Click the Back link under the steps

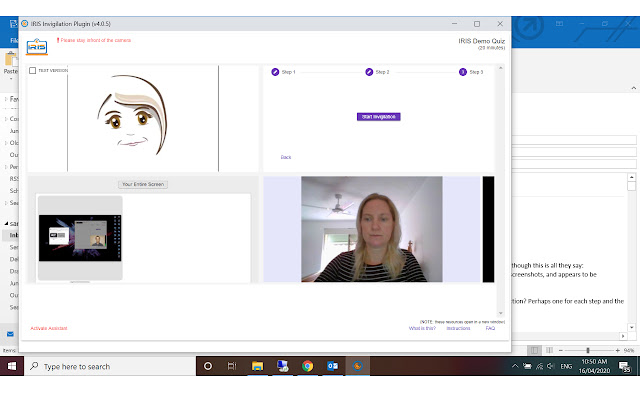pyautogui.click(x=286, y=157)
